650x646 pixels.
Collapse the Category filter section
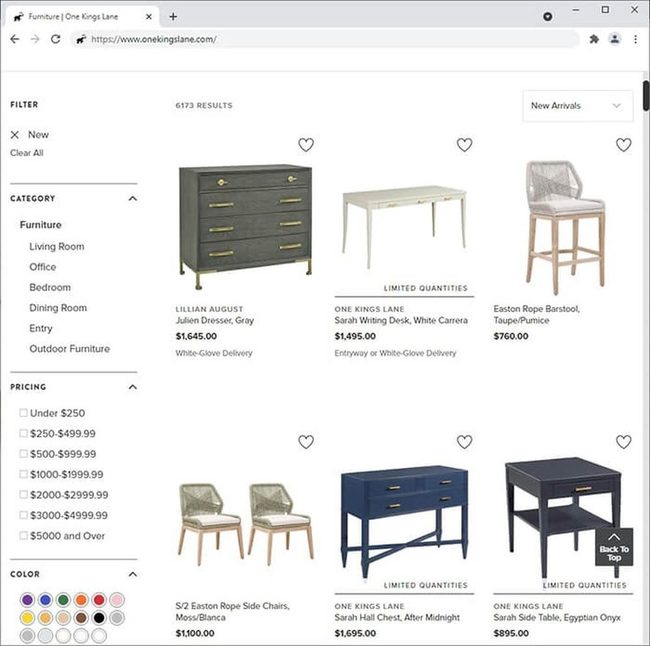tap(133, 199)
